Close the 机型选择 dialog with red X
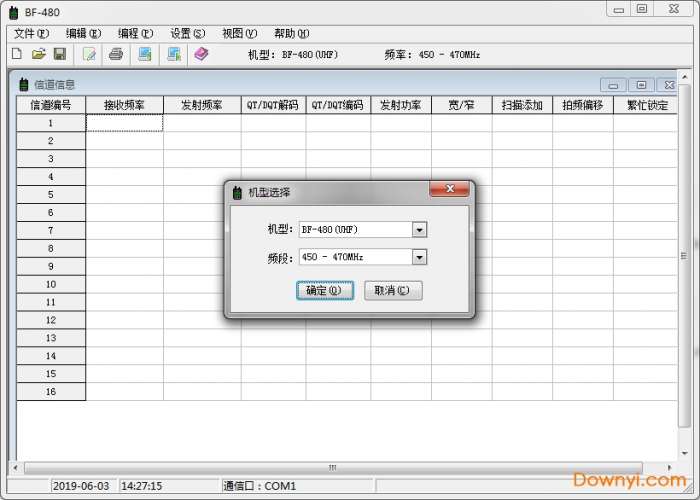The image size is (700, 500). pos(449,189)
